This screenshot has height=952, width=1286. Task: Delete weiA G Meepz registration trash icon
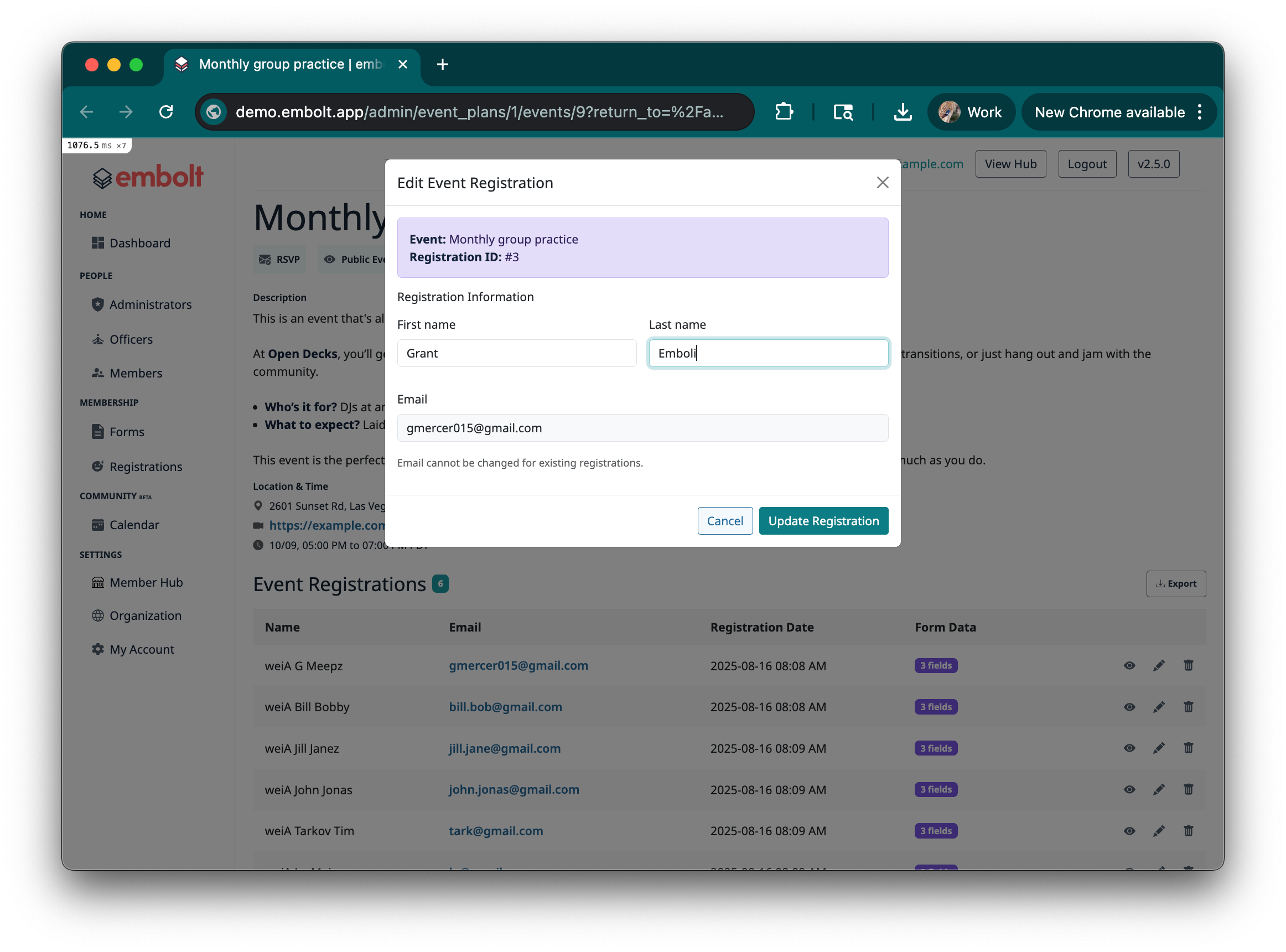click(1188, 666)
